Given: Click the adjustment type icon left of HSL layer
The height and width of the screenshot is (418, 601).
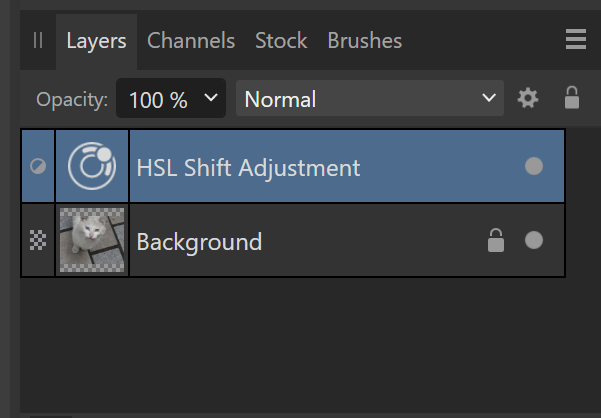Looking at the screenshot, I should pos(38,166).
